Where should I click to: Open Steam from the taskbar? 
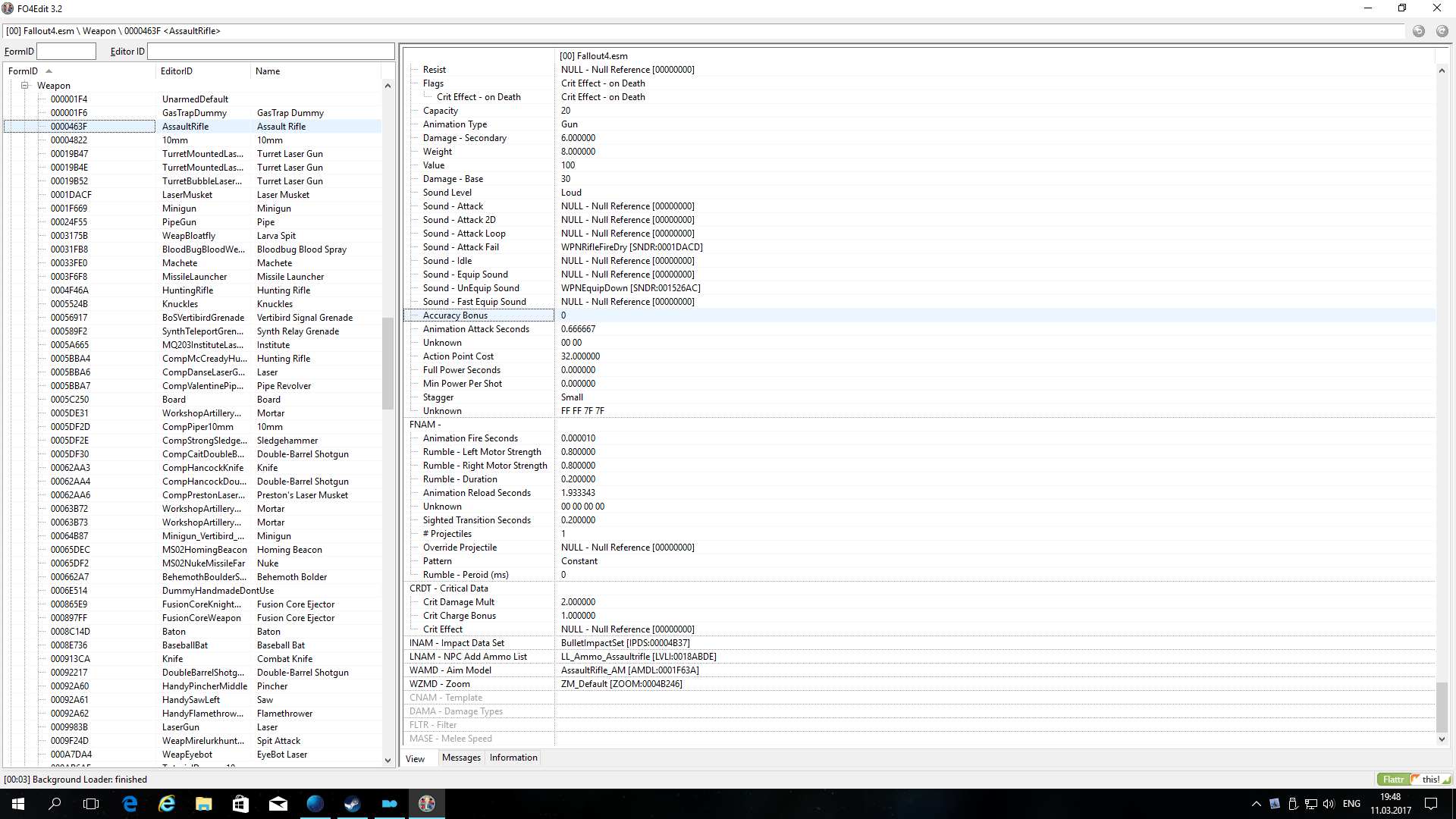[x=353, y=804]
